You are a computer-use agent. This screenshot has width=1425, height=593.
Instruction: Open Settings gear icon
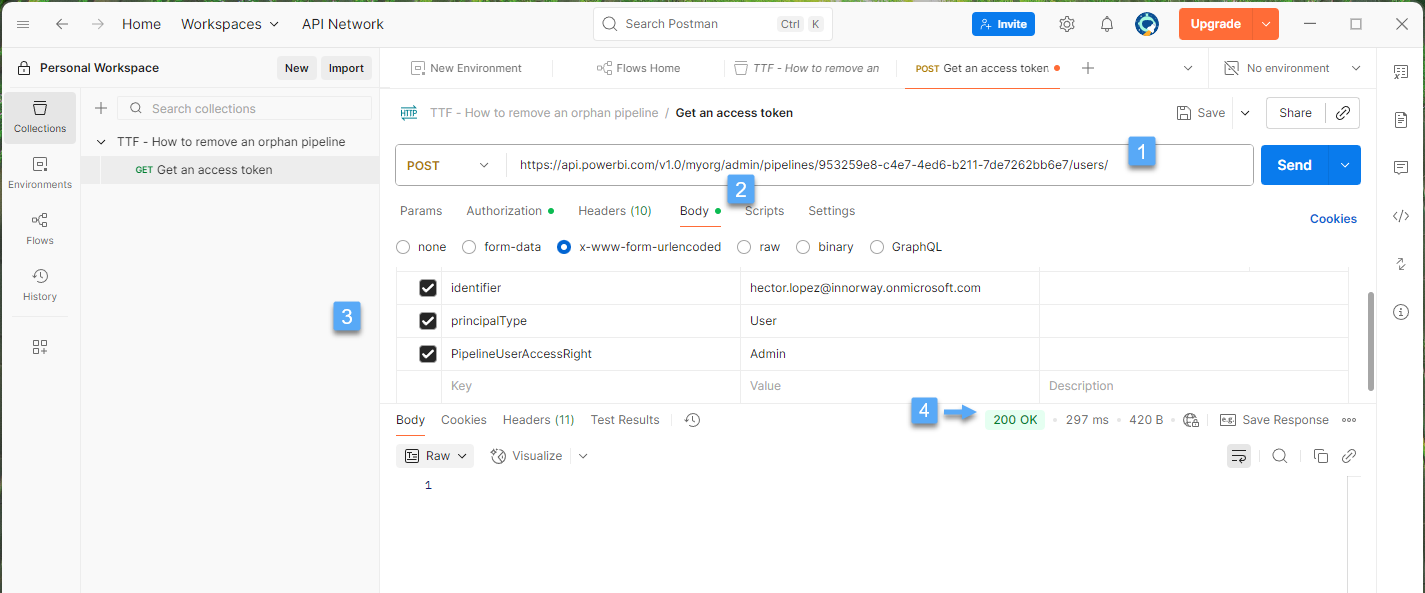(1067, 24)
